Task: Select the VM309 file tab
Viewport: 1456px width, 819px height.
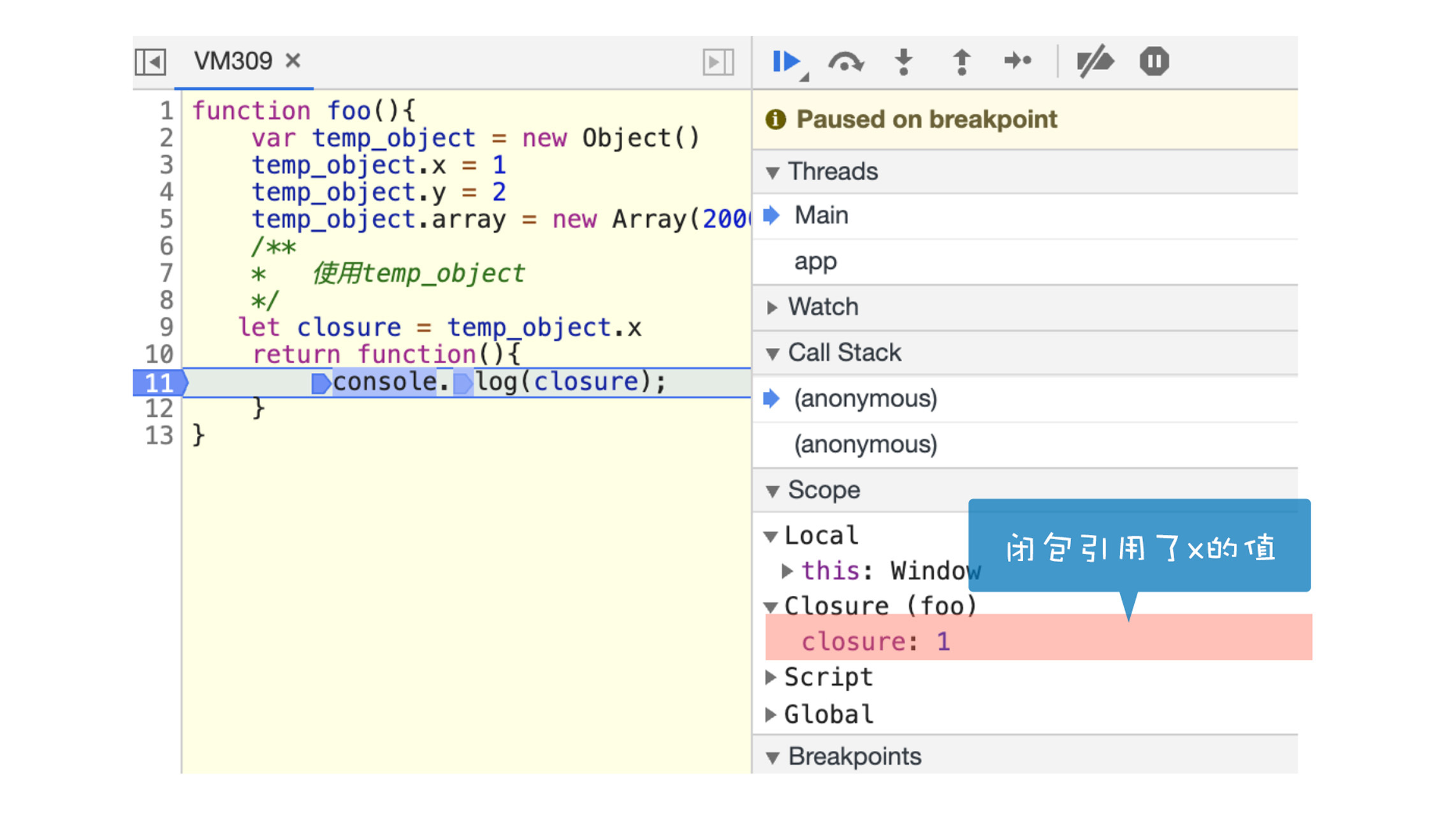Action: click(x=233, y=61)
